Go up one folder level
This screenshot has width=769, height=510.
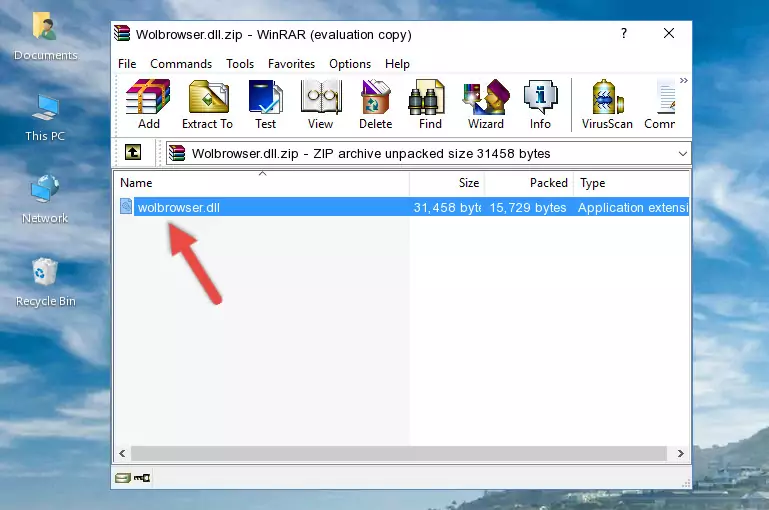(133, 153)
